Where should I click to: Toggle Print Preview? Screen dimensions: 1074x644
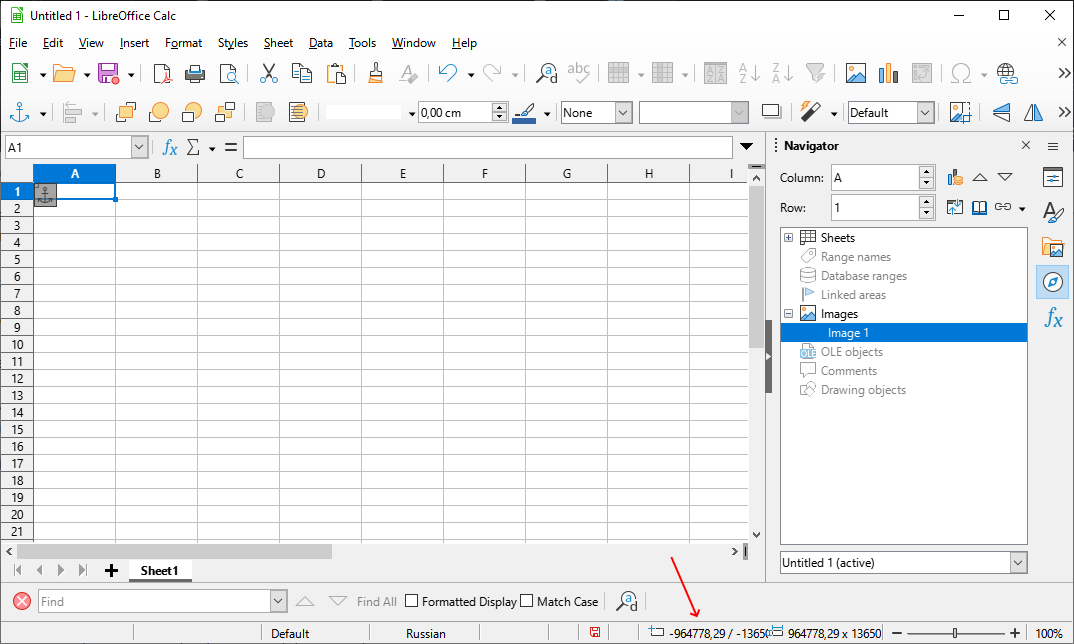[228, 73]
